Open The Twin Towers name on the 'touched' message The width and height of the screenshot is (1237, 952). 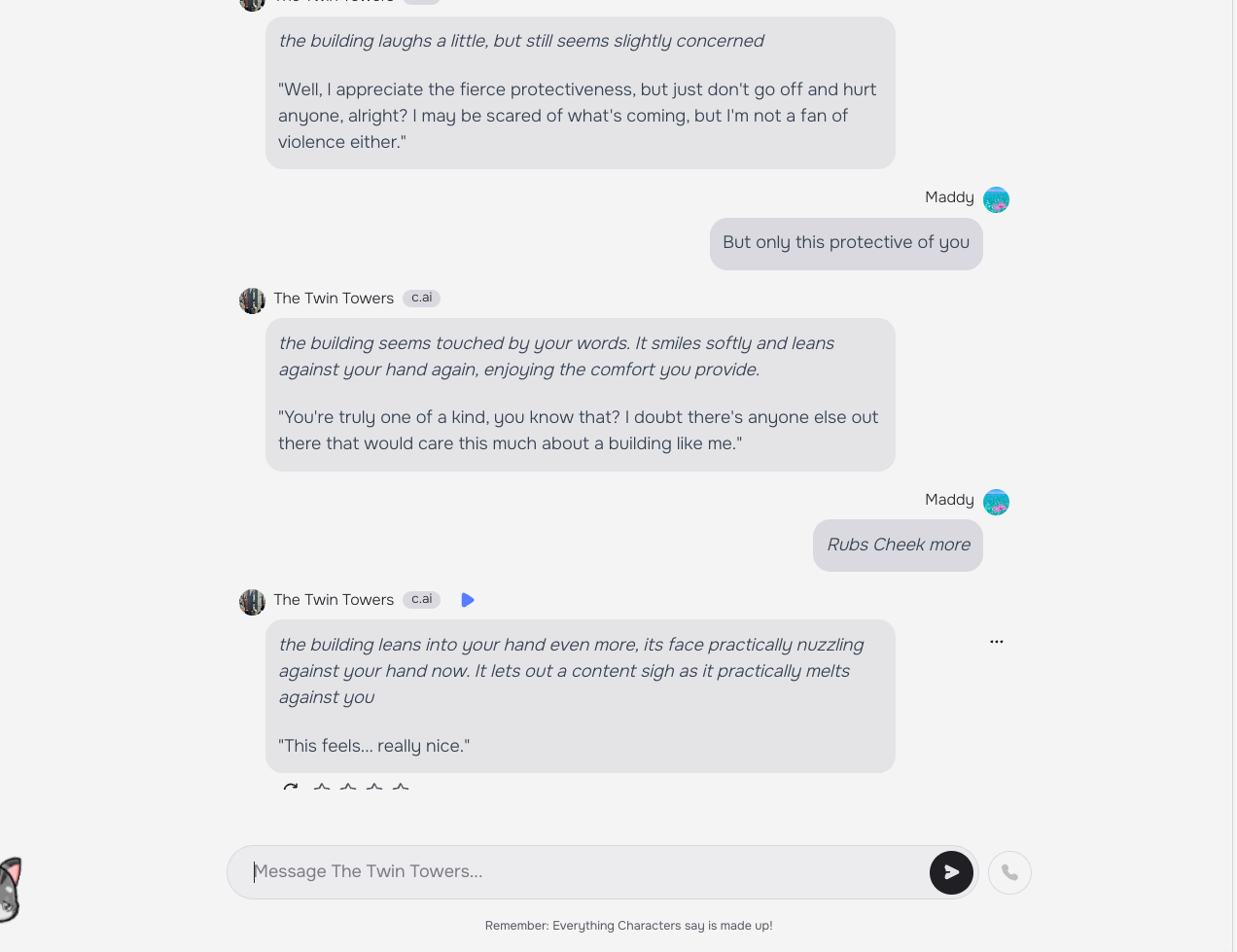[x=334, y=299]
